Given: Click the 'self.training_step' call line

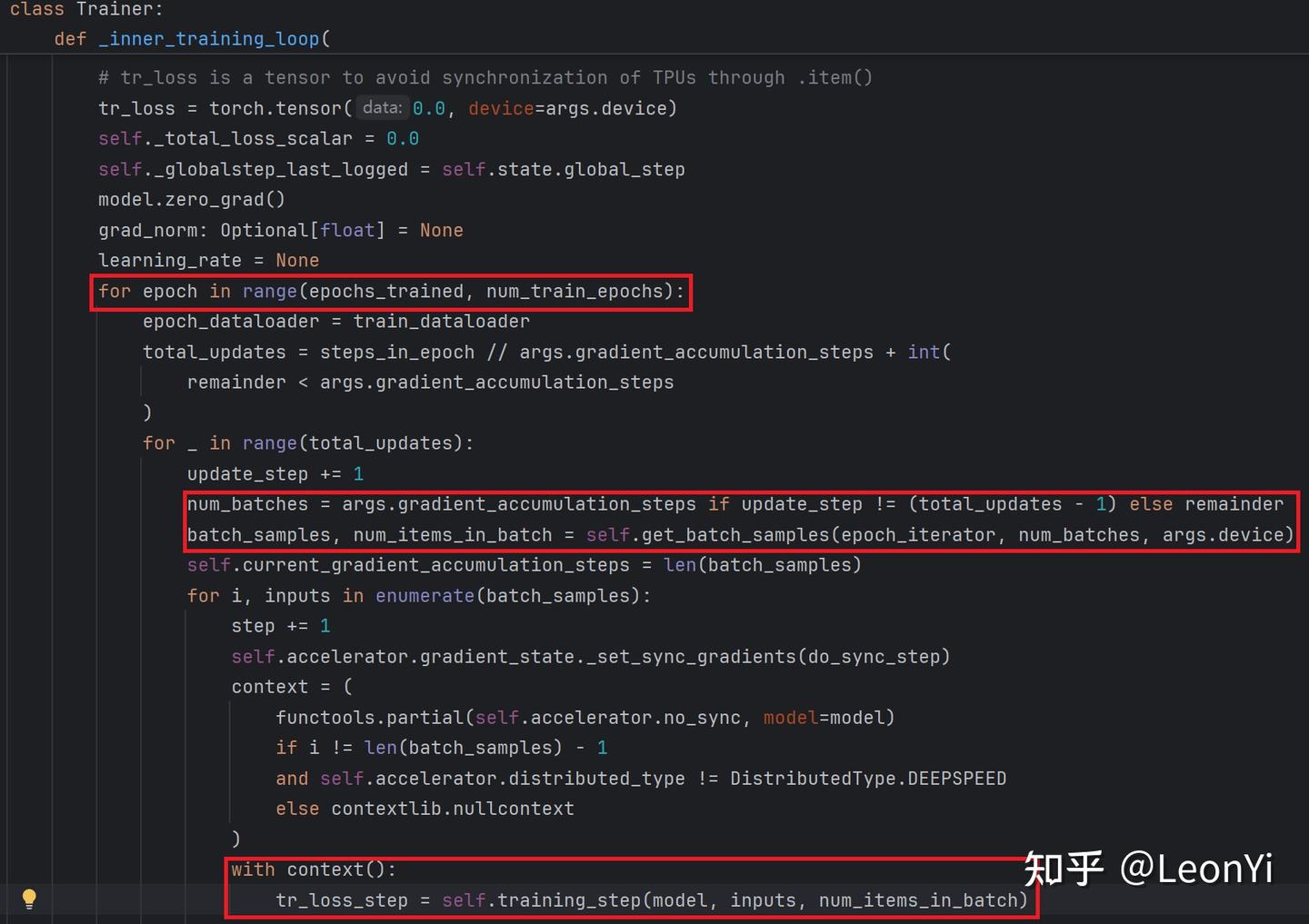Looking at the screenshot, I should point(652,900).
